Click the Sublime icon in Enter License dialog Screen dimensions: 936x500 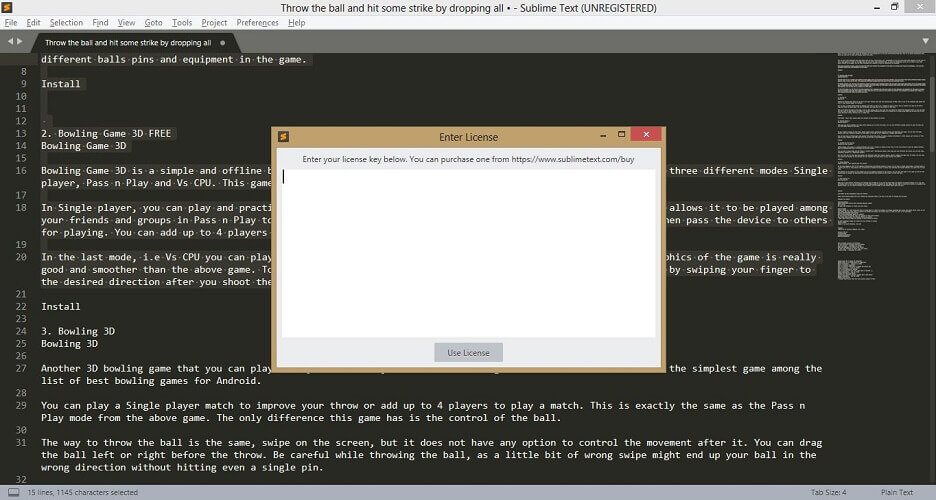(284, 137)
